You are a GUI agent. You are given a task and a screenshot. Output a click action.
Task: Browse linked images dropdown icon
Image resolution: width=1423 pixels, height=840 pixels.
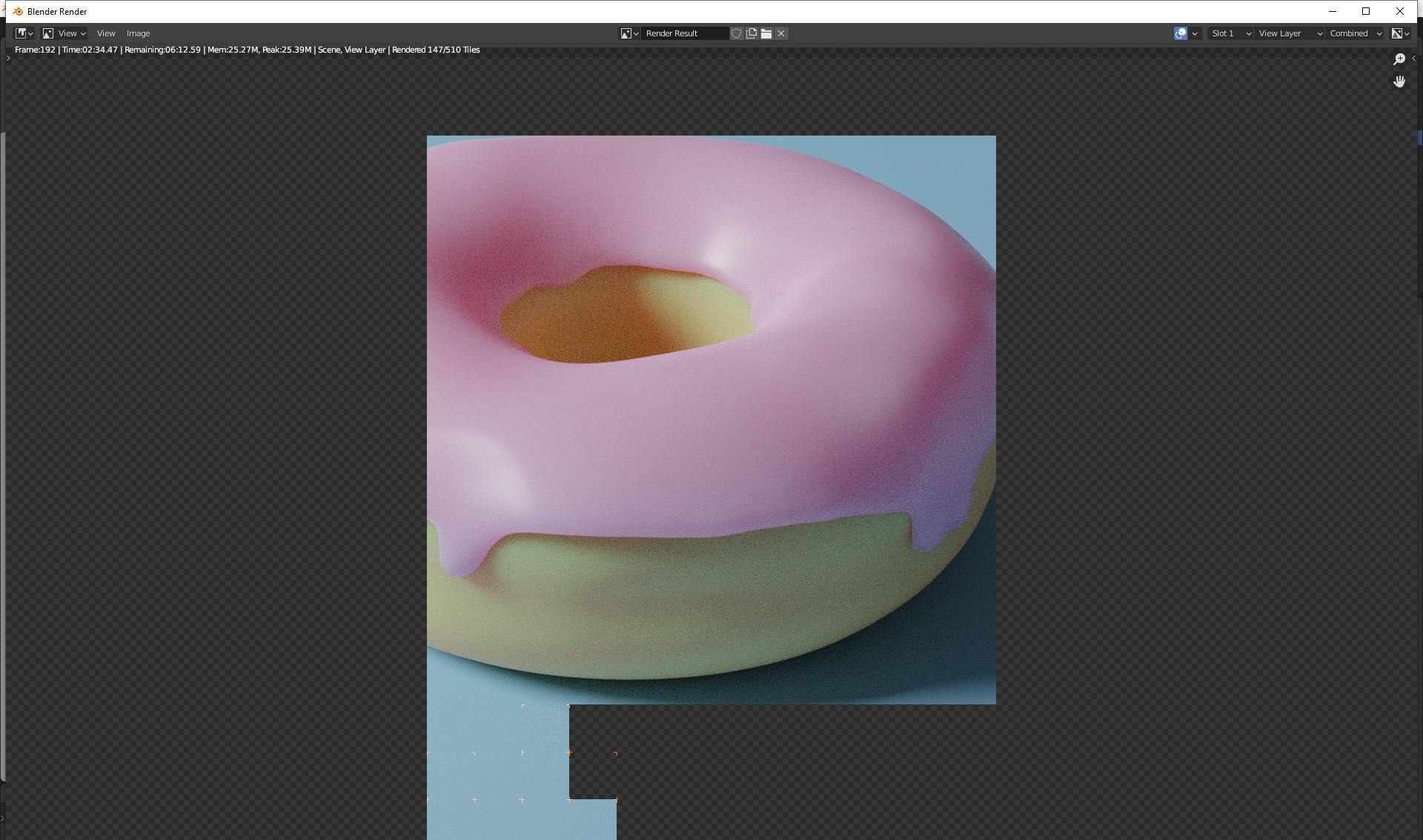tap(630, 33)
